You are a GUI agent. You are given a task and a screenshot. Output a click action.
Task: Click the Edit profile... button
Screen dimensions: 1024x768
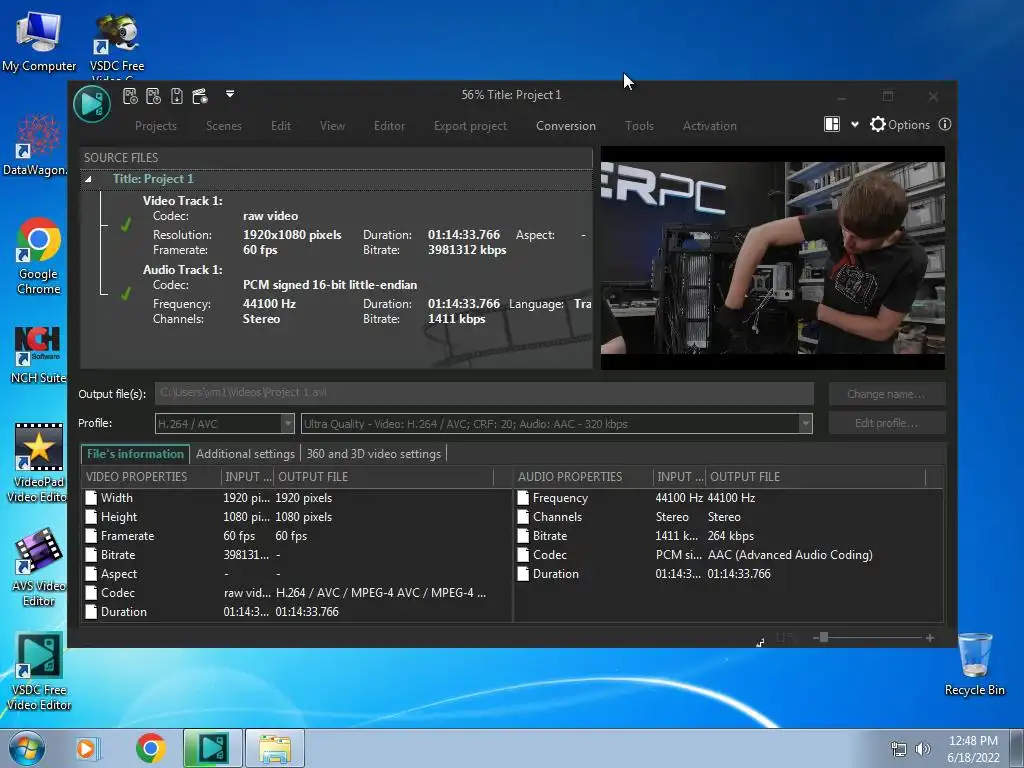[x=886, y=423]
